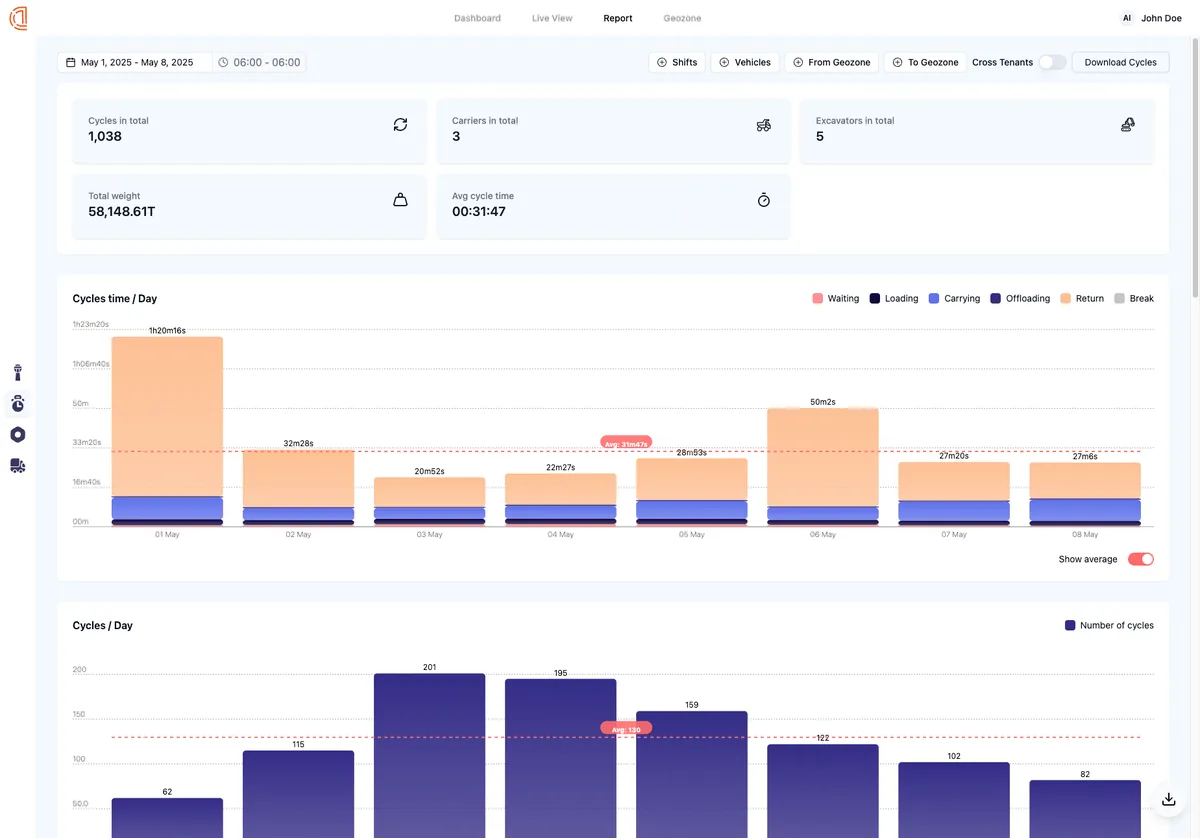Click the Download Cycles button
The image size is (1200, 838).
click(1120, 61)
